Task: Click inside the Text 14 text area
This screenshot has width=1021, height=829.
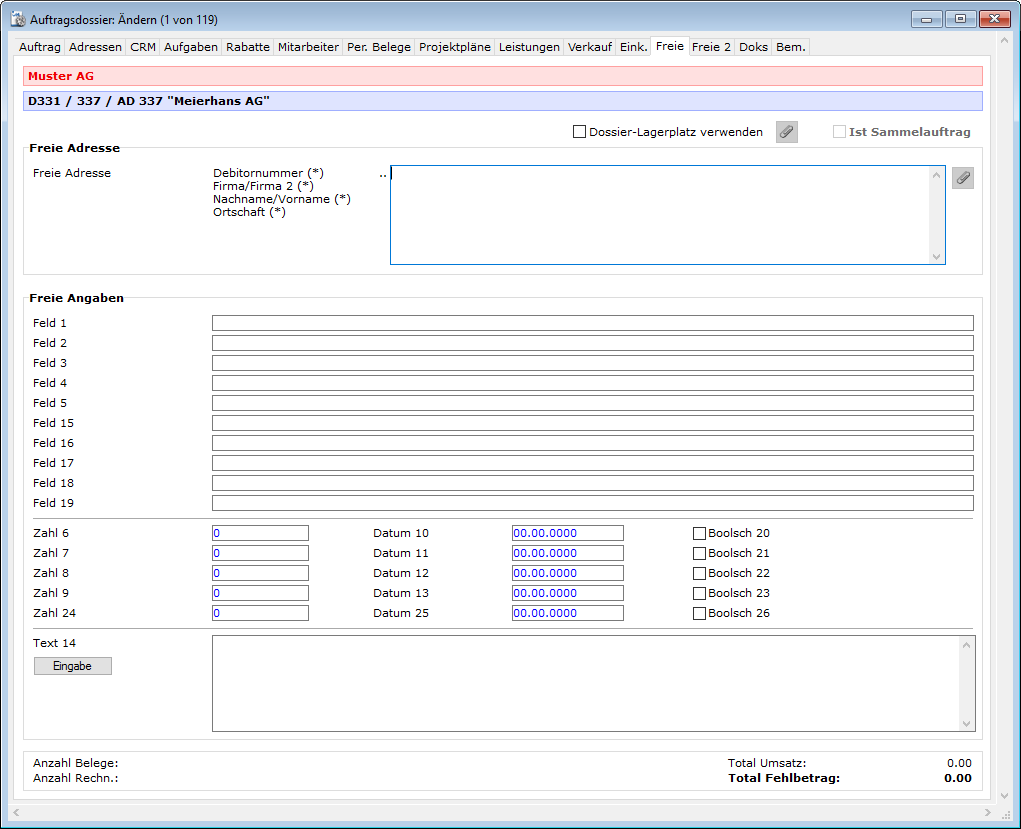Action: [x=586, y=683]
